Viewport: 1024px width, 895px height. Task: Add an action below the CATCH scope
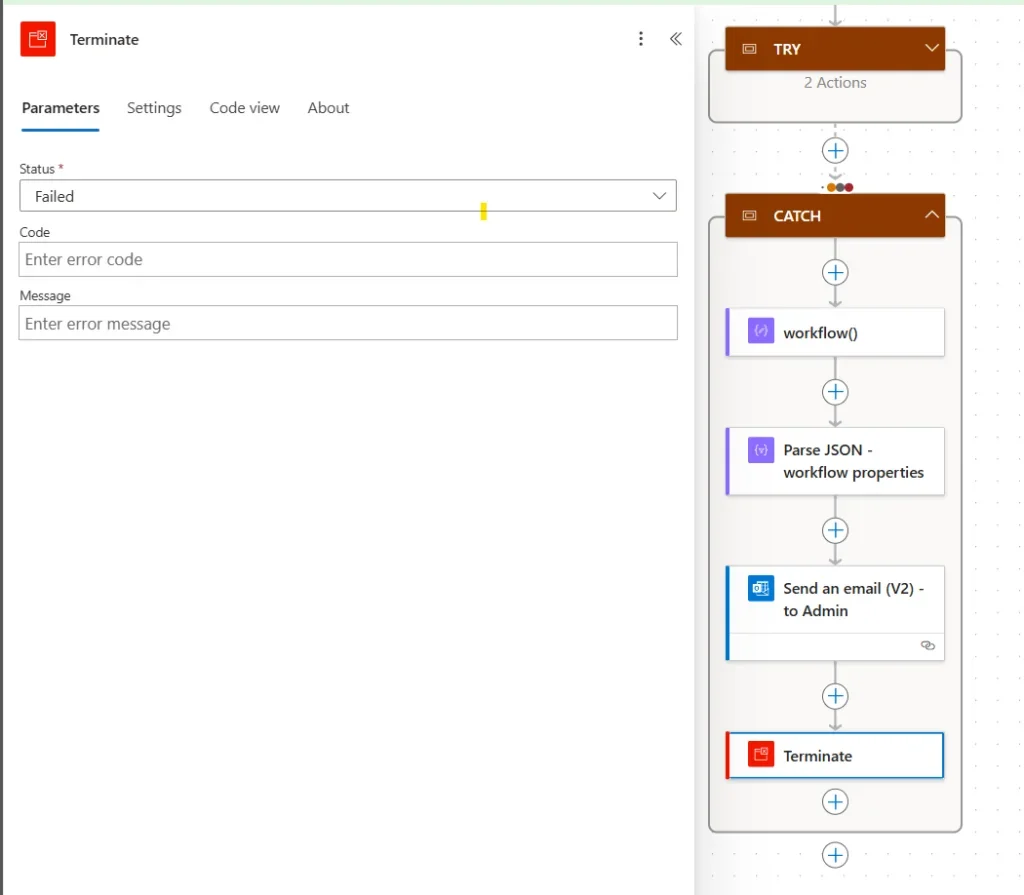point(835,855)
